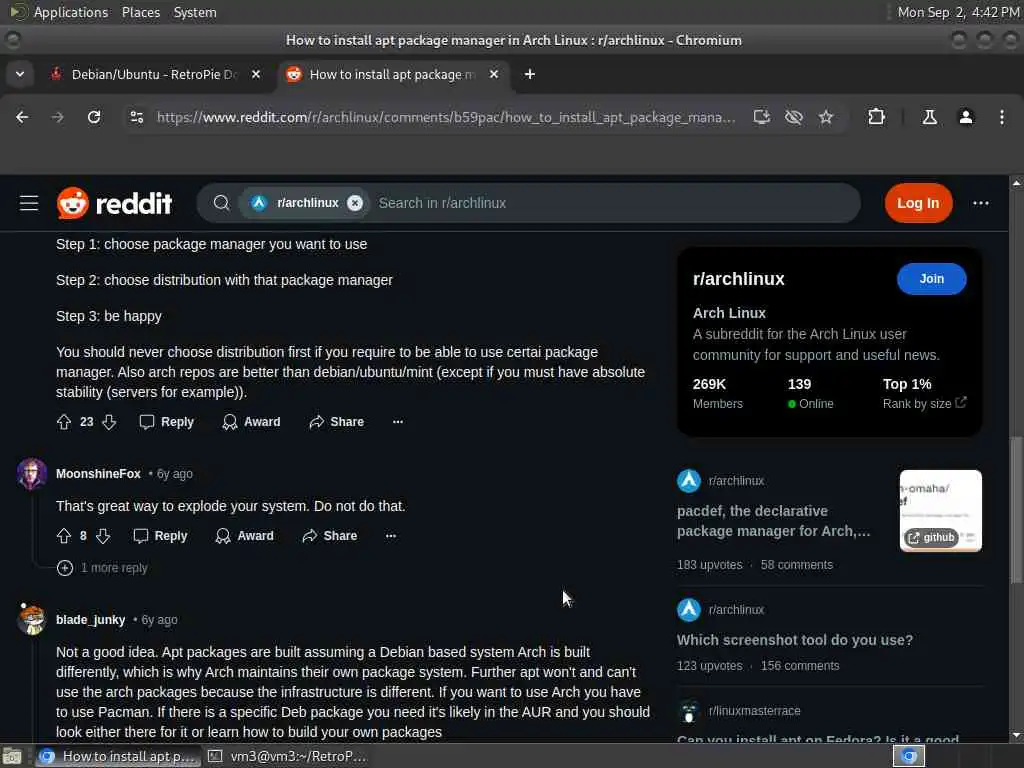Click the show desktop icon in taskbar
The image size is (1024, 768).
(12, 756)
